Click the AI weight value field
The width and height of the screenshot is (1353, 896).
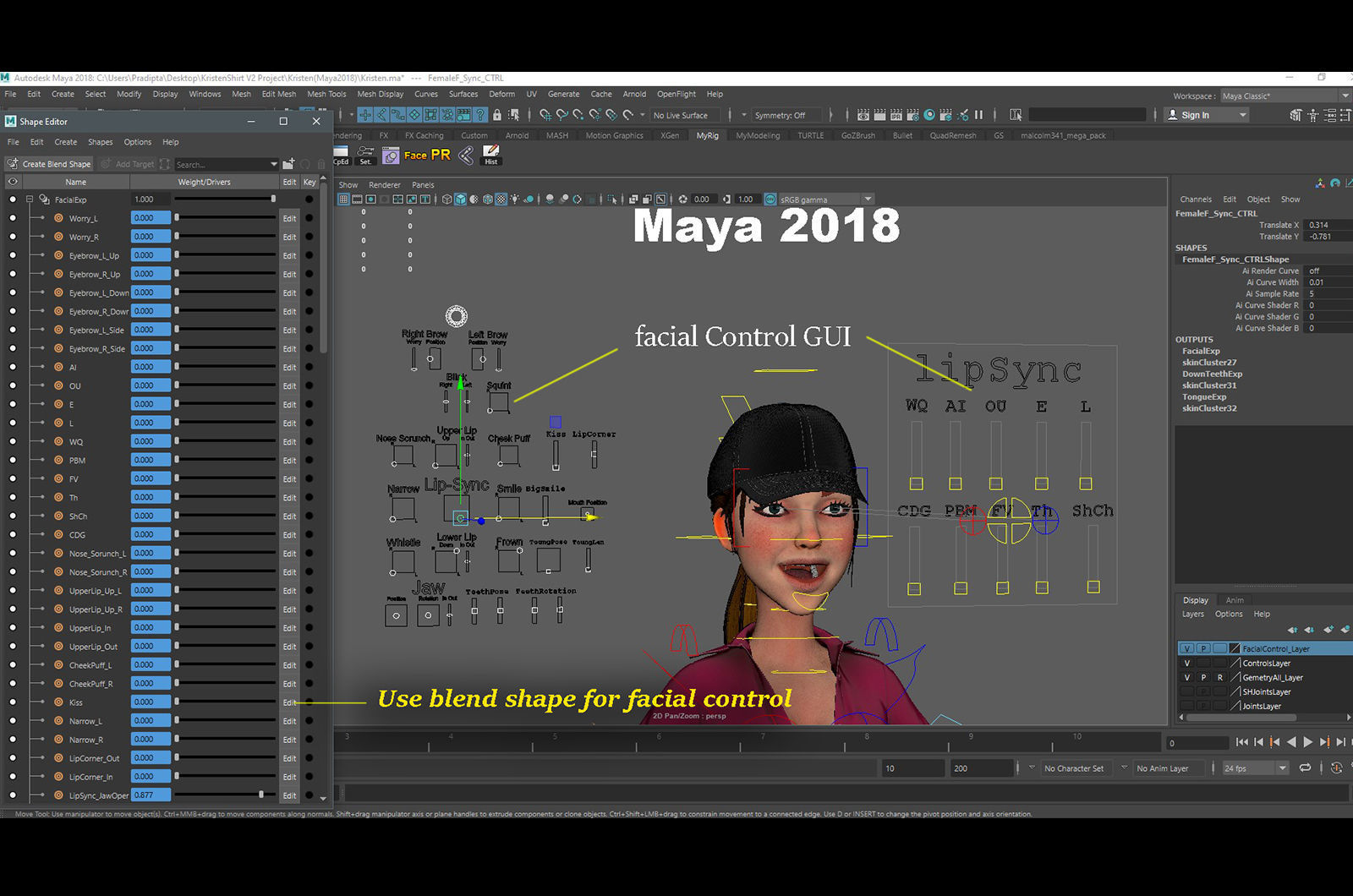[x=151, y=367]
